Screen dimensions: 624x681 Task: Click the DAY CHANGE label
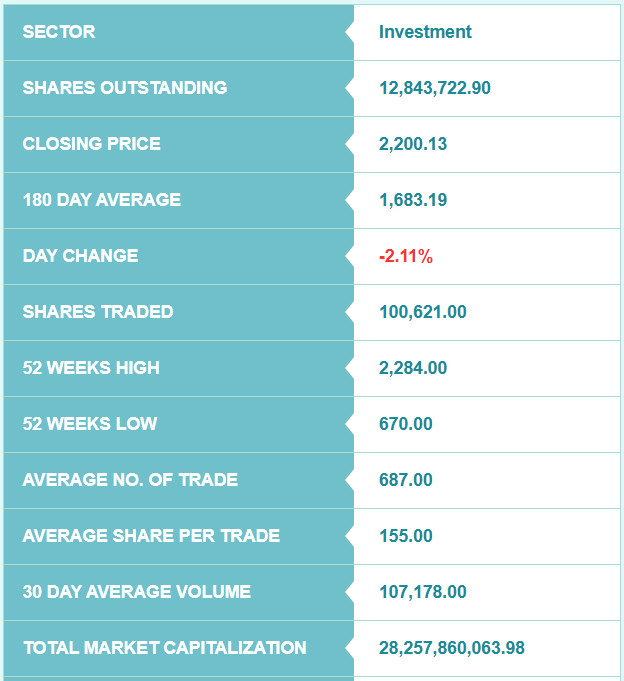tap(80, 256)
